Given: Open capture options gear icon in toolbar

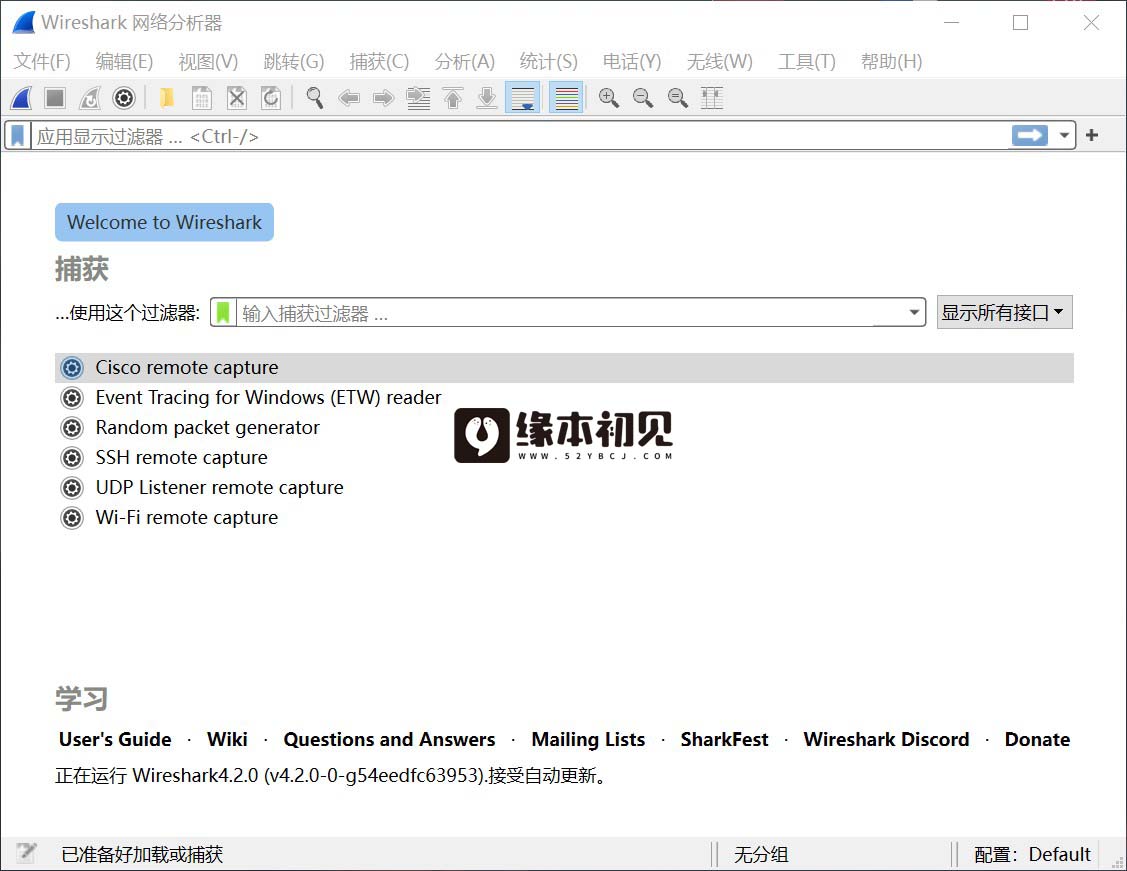Looking at the screenshot, I should pyautogui.click(x=124, y=98).
